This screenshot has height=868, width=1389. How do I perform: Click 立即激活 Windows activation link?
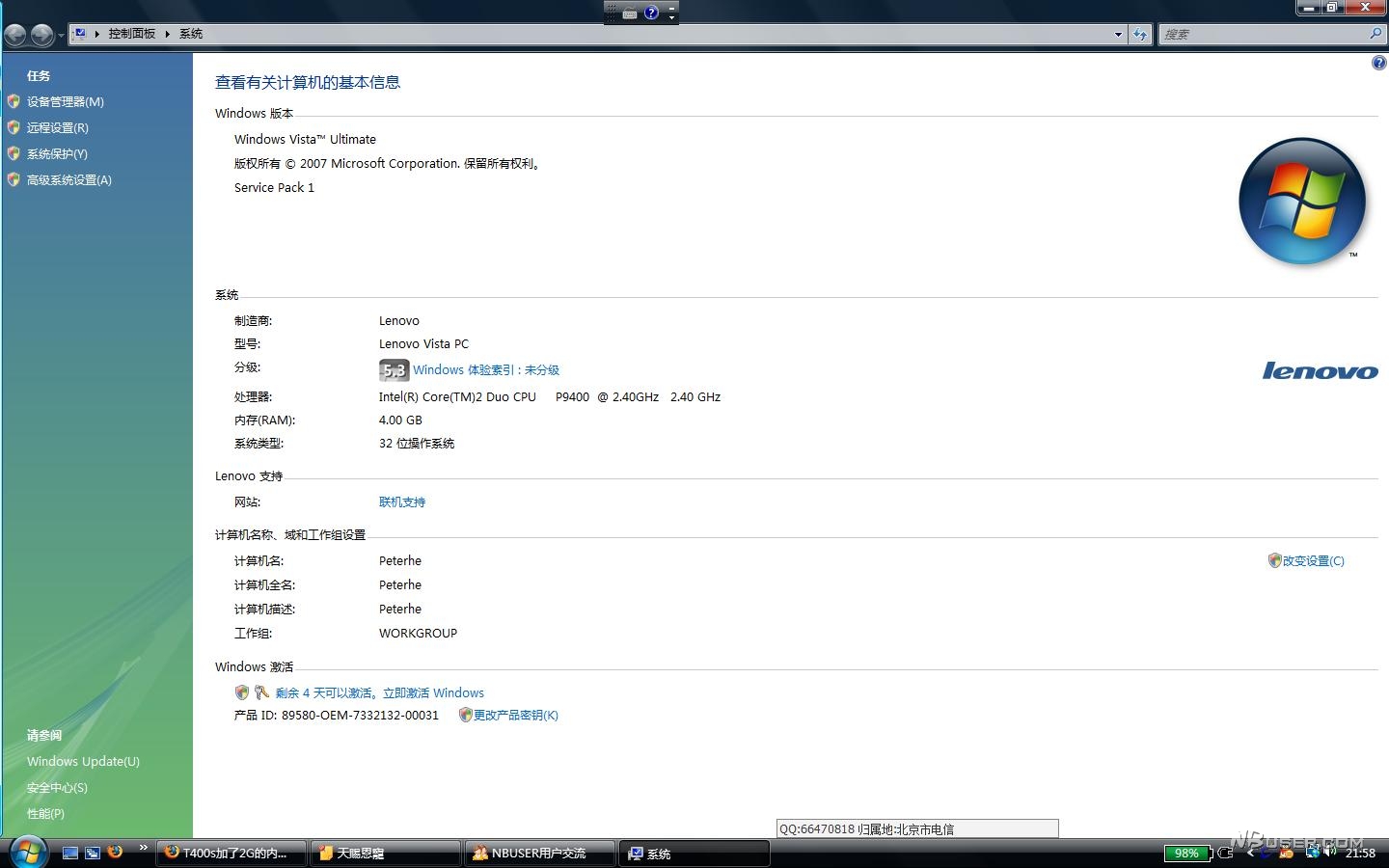point(433,692)
